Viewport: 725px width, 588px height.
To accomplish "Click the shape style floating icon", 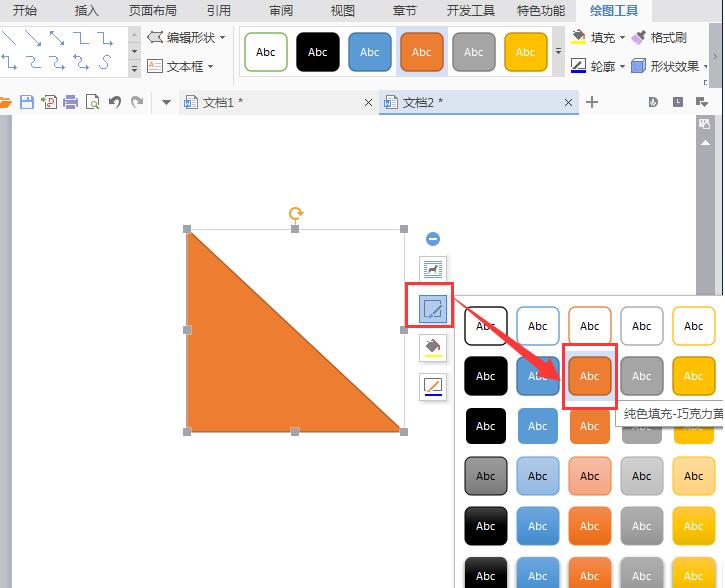I will tap(433, 309).
